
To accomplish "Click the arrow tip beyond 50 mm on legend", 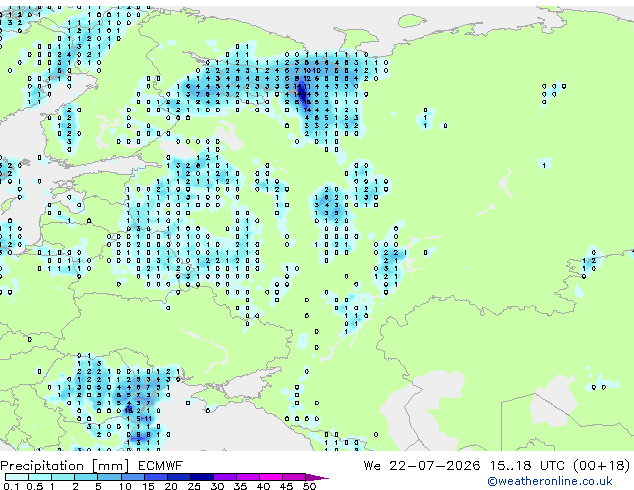I will pyautogui.click(x=317, y=477).
